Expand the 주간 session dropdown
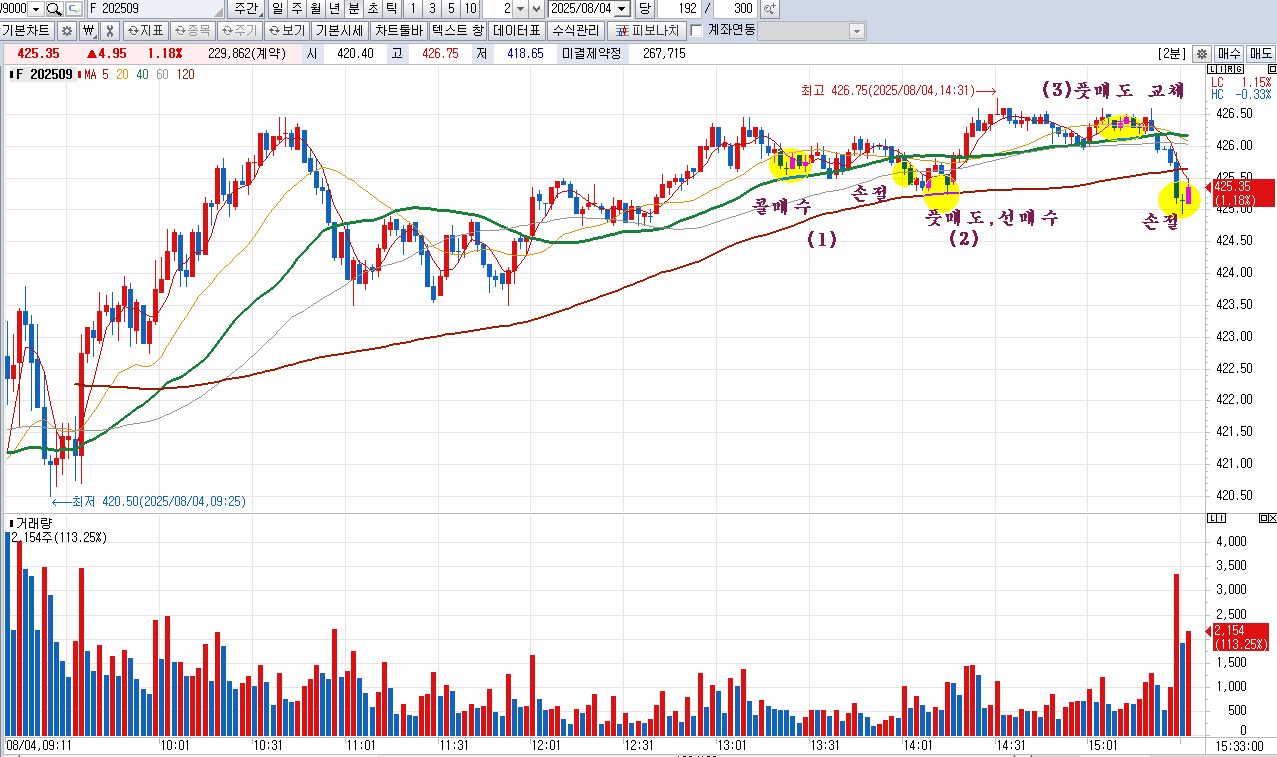This screenshot has width=1277, height=757. 244,9
